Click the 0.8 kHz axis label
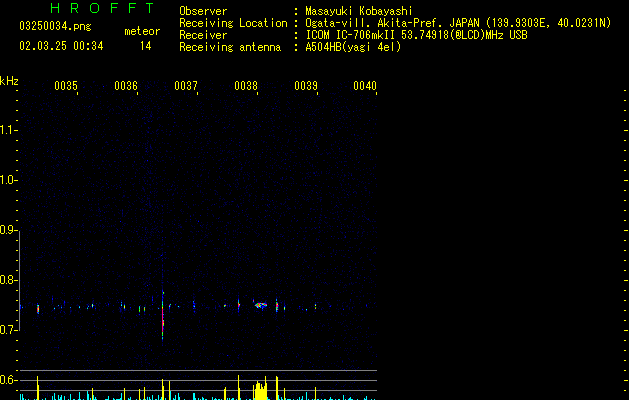This screenshot has height=400, width=629. pos(7,280)
